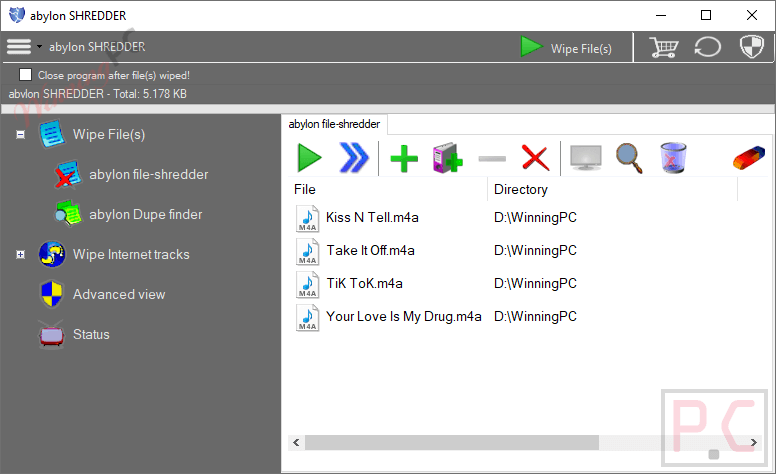
Task: Click the D:\WinningPC directory of Your Love Is My Drug
Action: tap(535, 317)
